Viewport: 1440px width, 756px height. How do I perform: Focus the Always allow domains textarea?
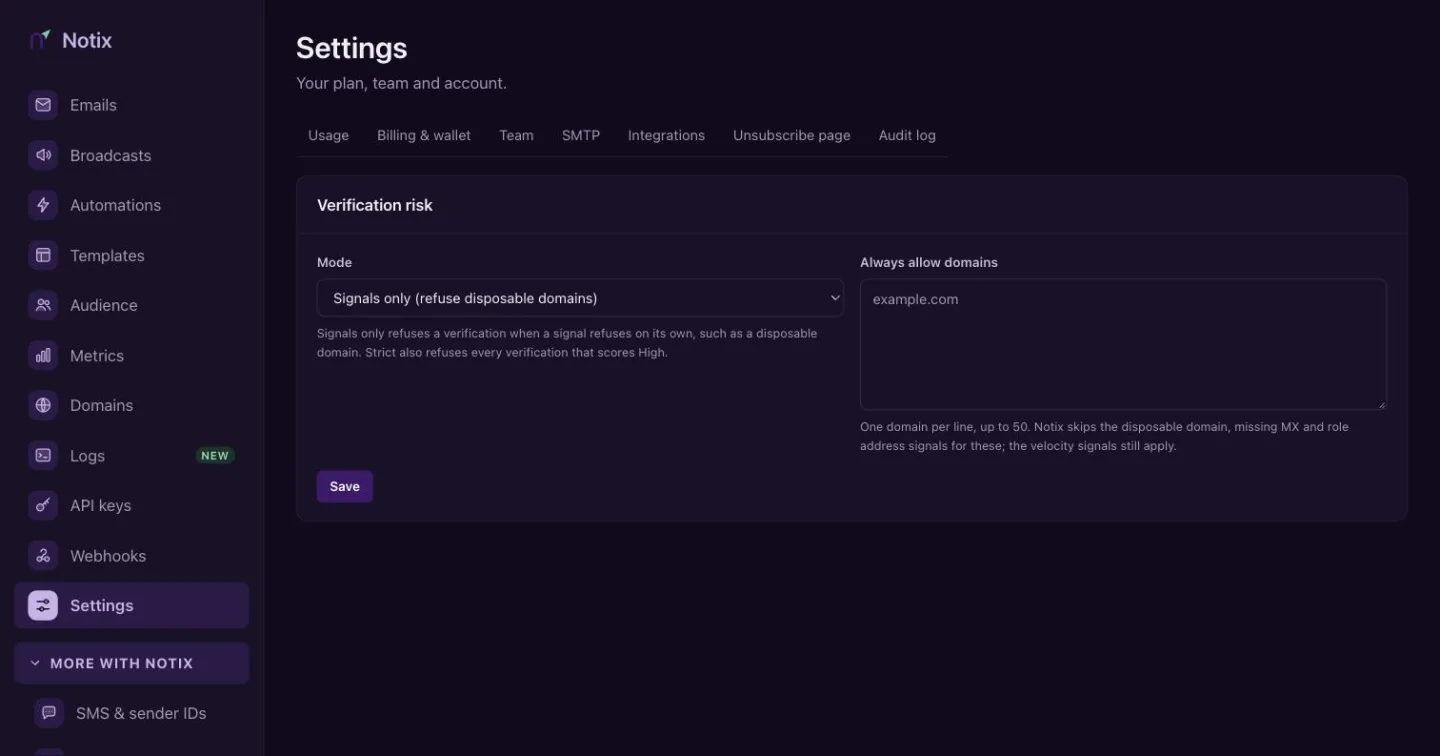(1123, 344)
